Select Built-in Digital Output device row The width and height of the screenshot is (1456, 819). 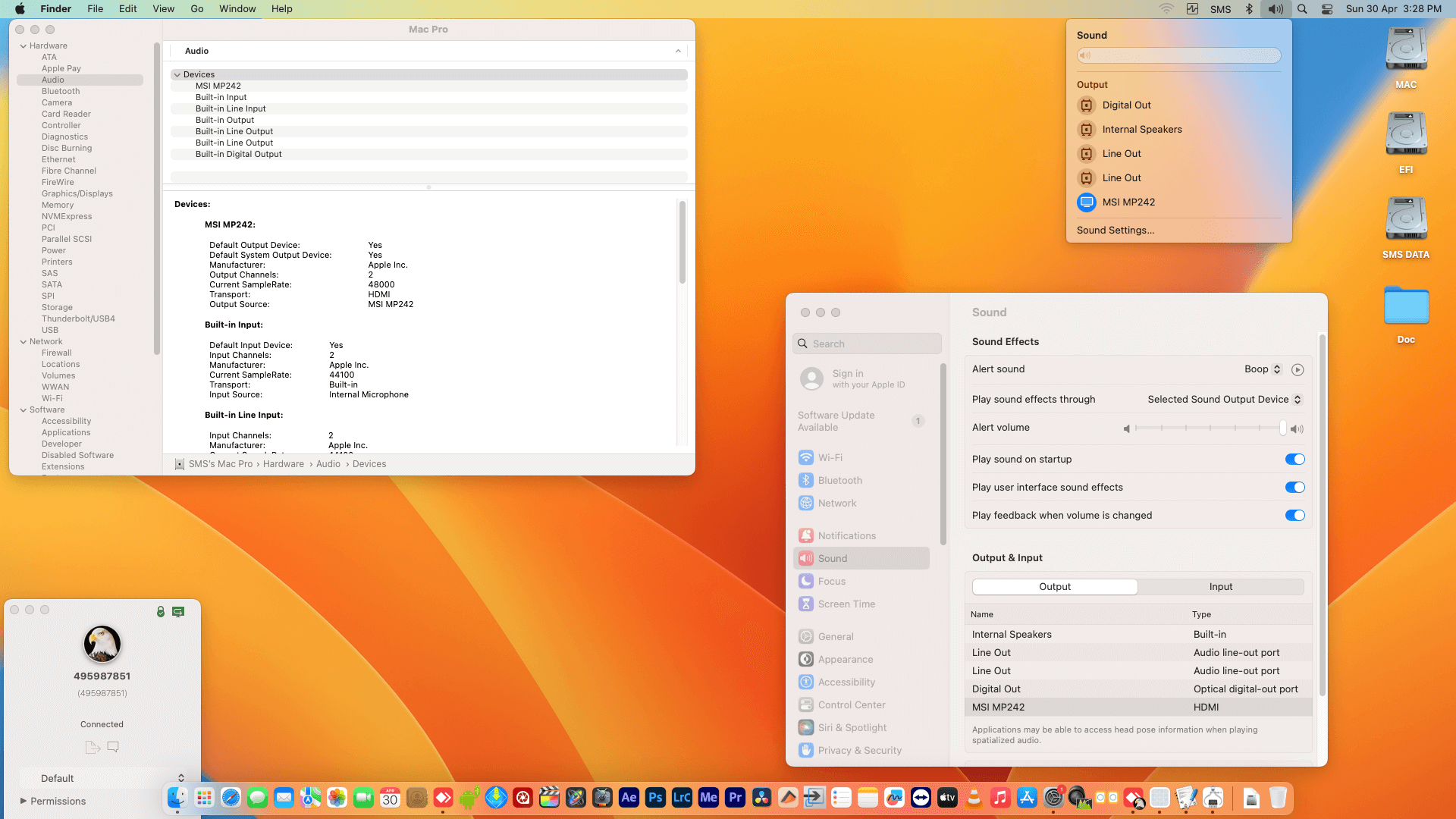pos(428,155)
